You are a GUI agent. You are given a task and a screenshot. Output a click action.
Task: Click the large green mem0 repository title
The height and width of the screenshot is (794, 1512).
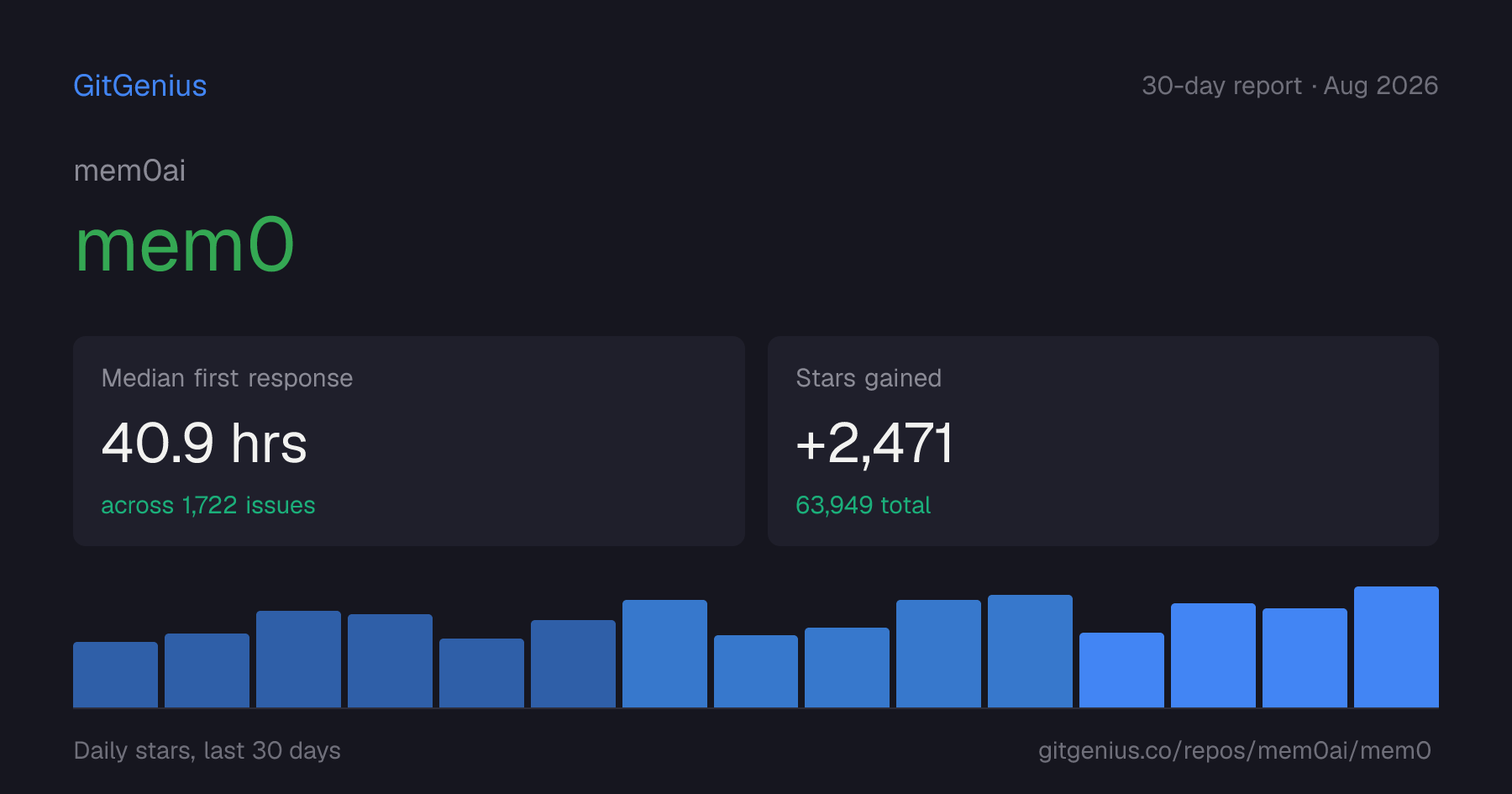185,245
